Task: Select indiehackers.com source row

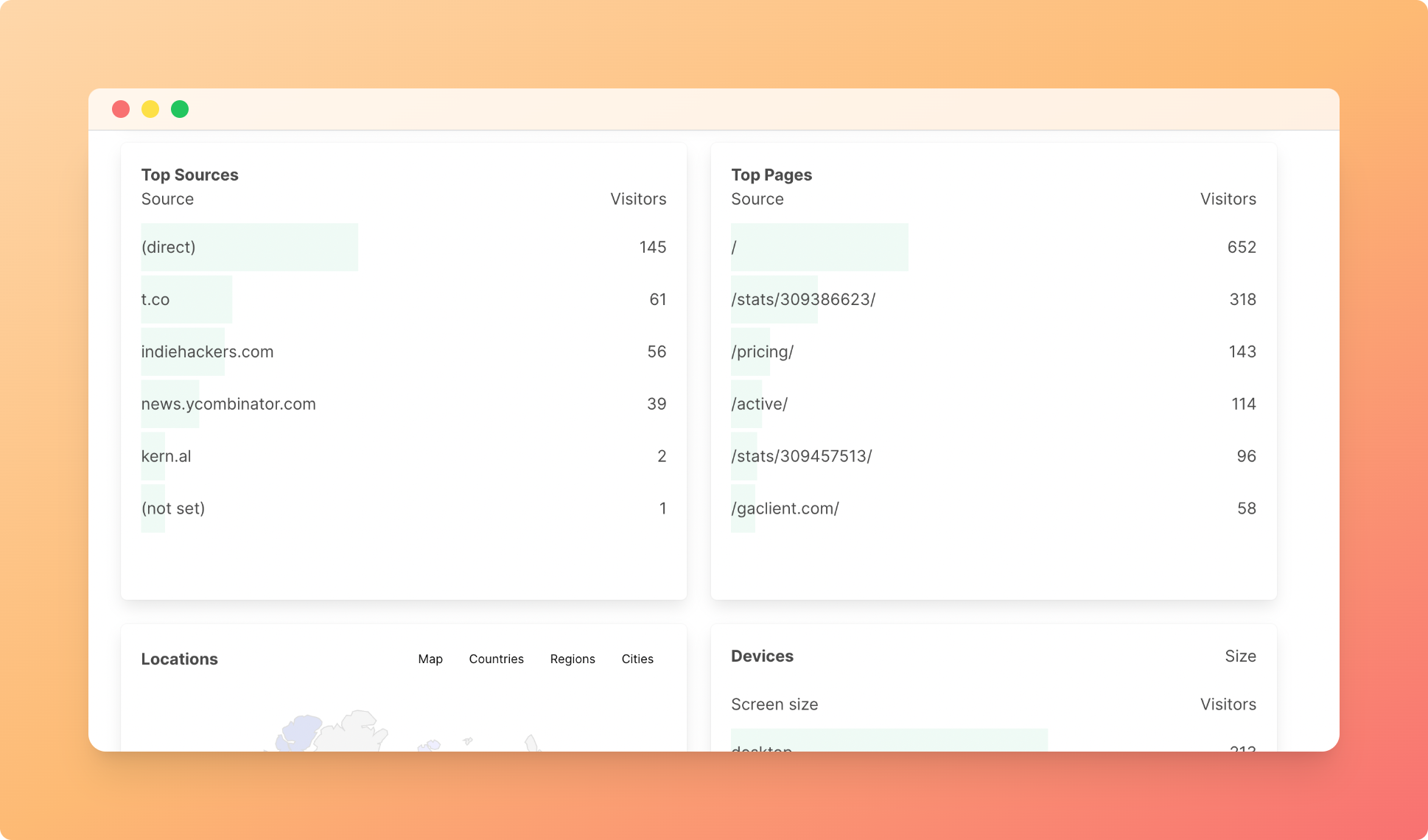Action: pos(207,351)
